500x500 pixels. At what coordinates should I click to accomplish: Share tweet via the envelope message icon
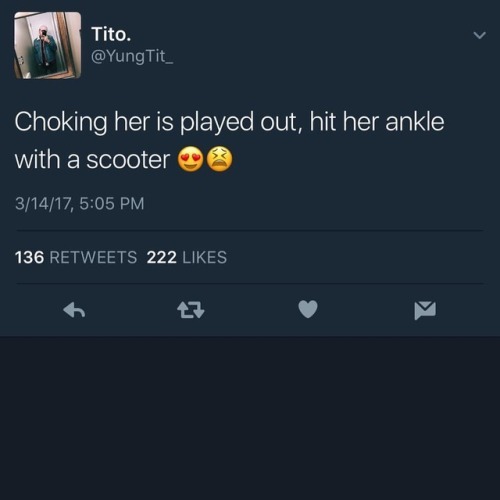[x=425, y=310]
